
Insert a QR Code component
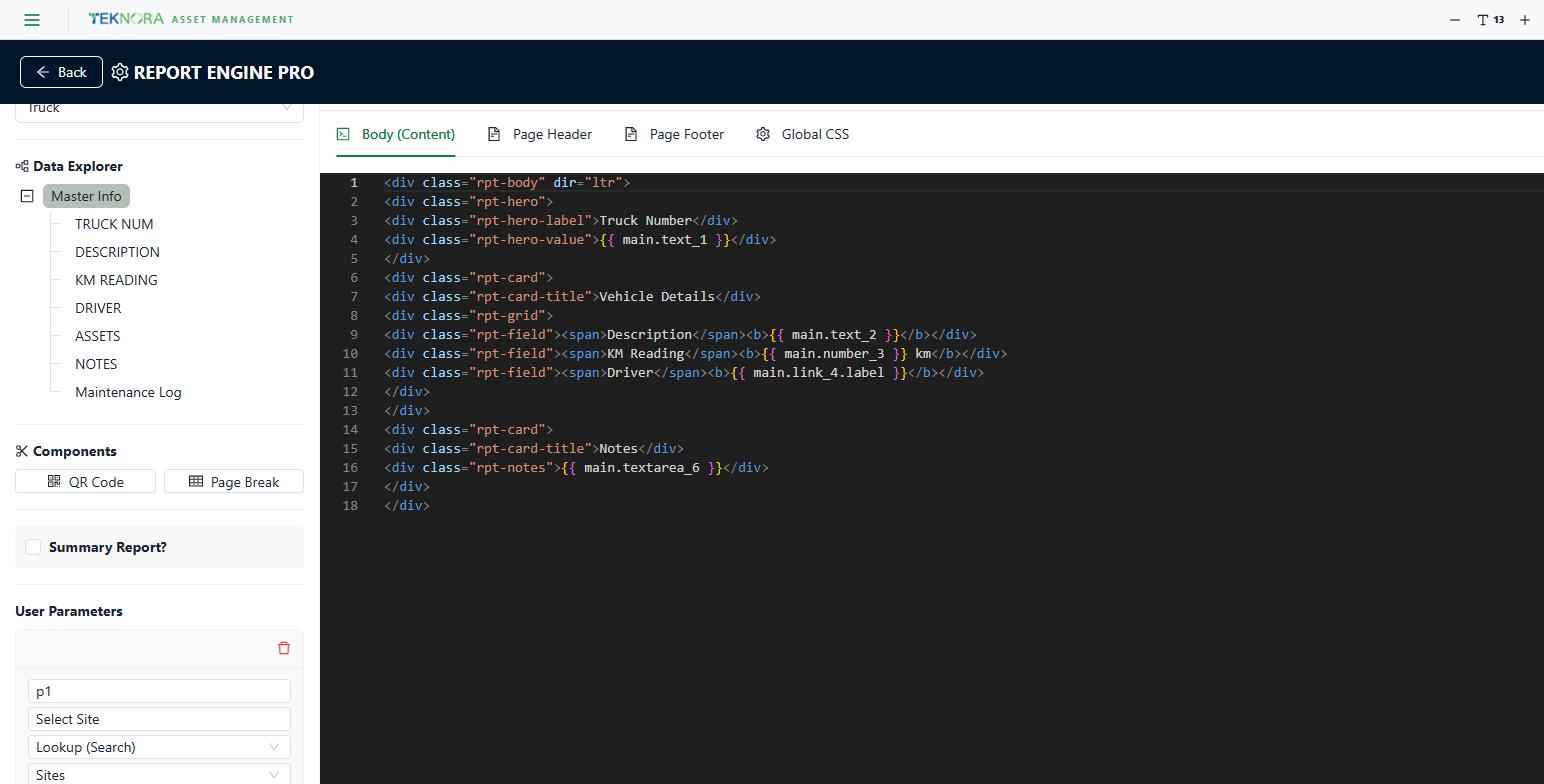pos(85,482)
